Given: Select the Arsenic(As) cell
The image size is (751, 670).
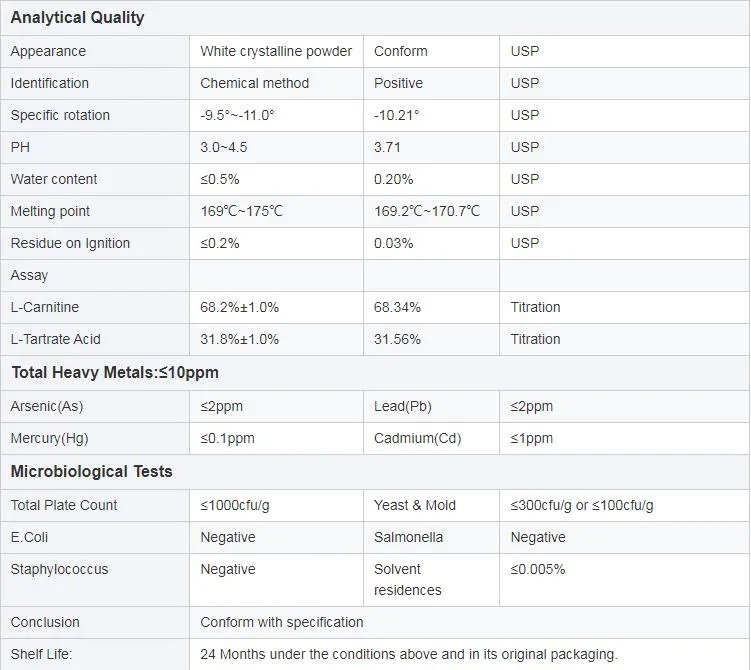Looking at the screenshot, I should (x=48, y=406).
